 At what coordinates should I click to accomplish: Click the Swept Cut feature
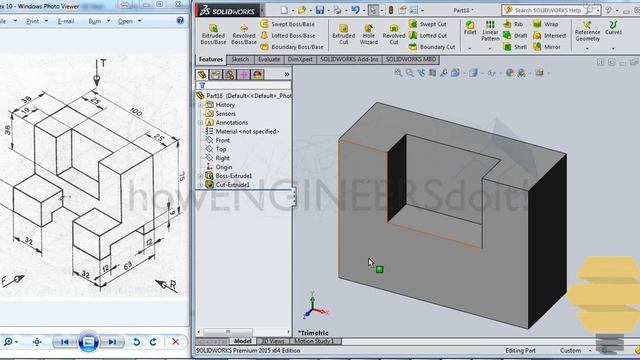[428, 24]
